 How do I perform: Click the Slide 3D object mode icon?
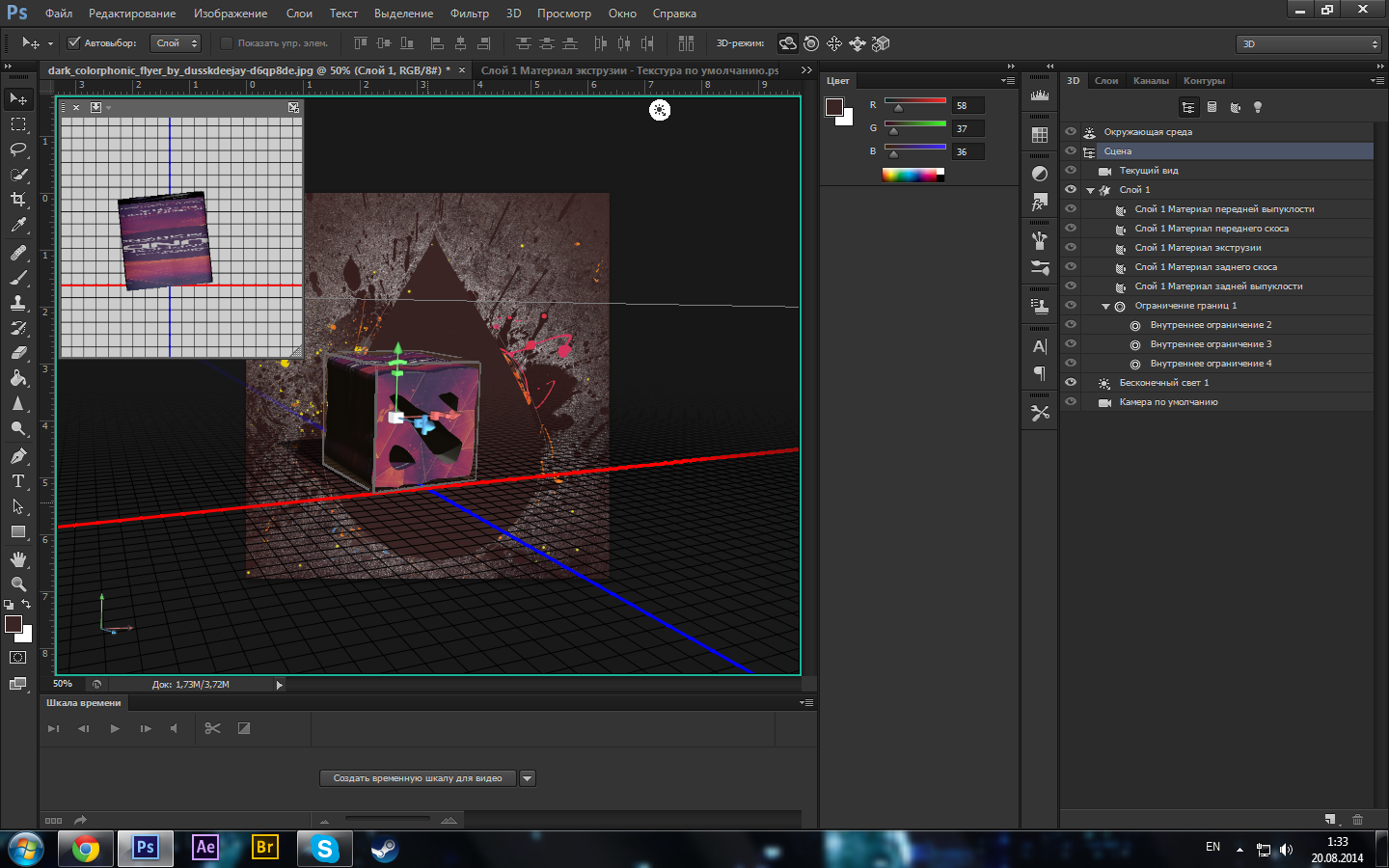858,43
